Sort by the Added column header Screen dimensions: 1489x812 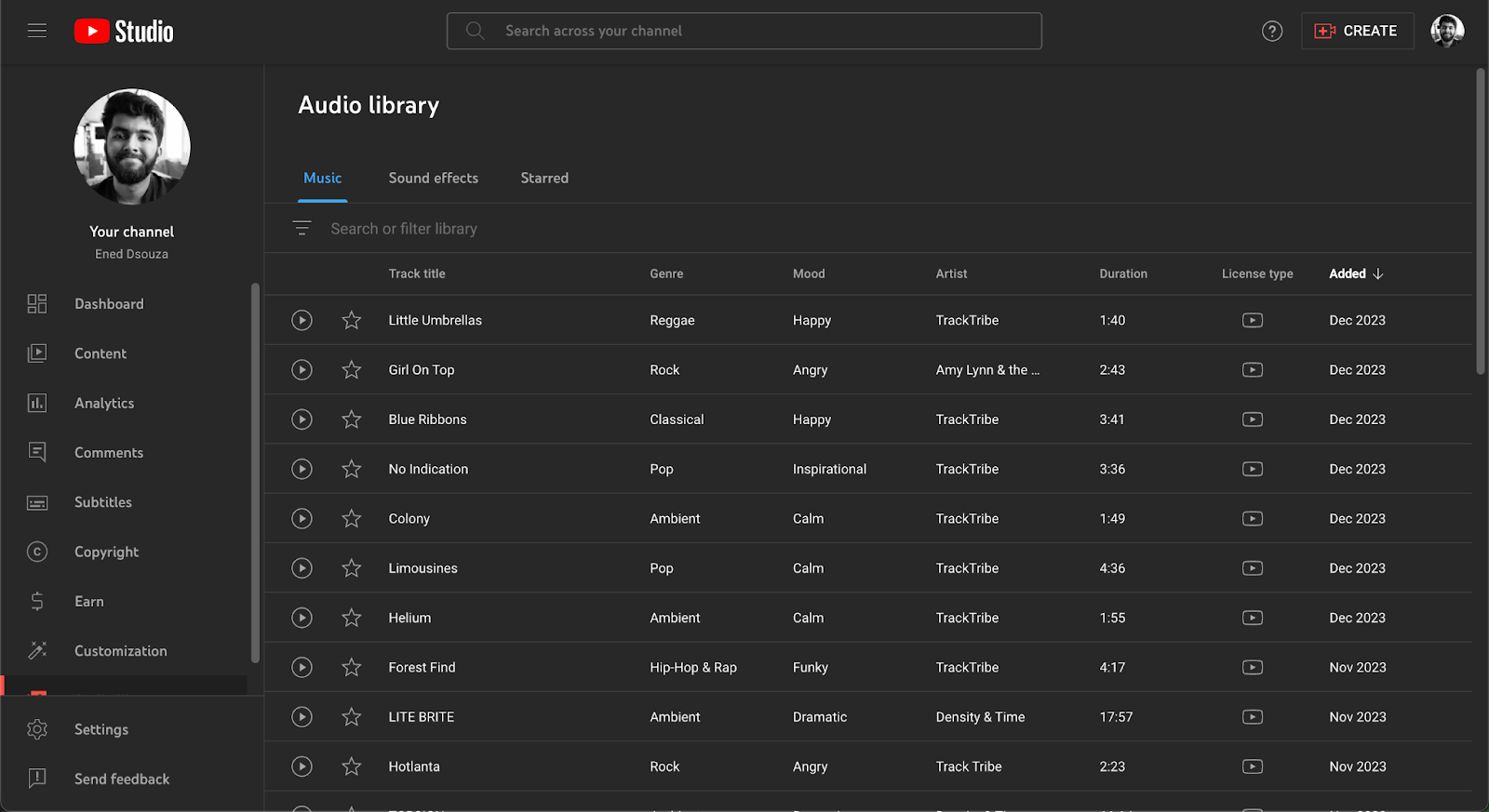point(1356,273)
